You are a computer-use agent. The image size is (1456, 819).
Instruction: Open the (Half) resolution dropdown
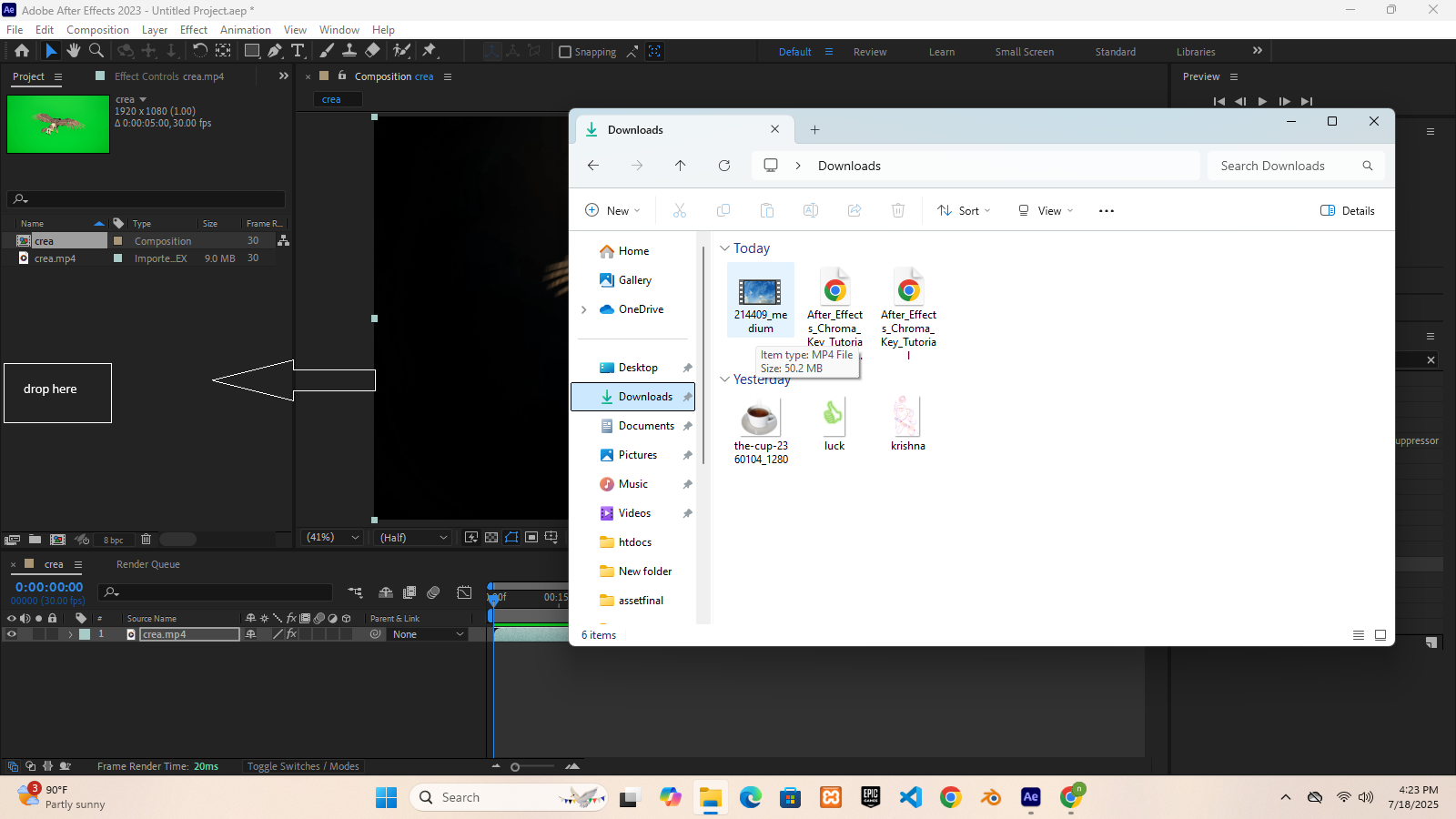tap(413, 538)
